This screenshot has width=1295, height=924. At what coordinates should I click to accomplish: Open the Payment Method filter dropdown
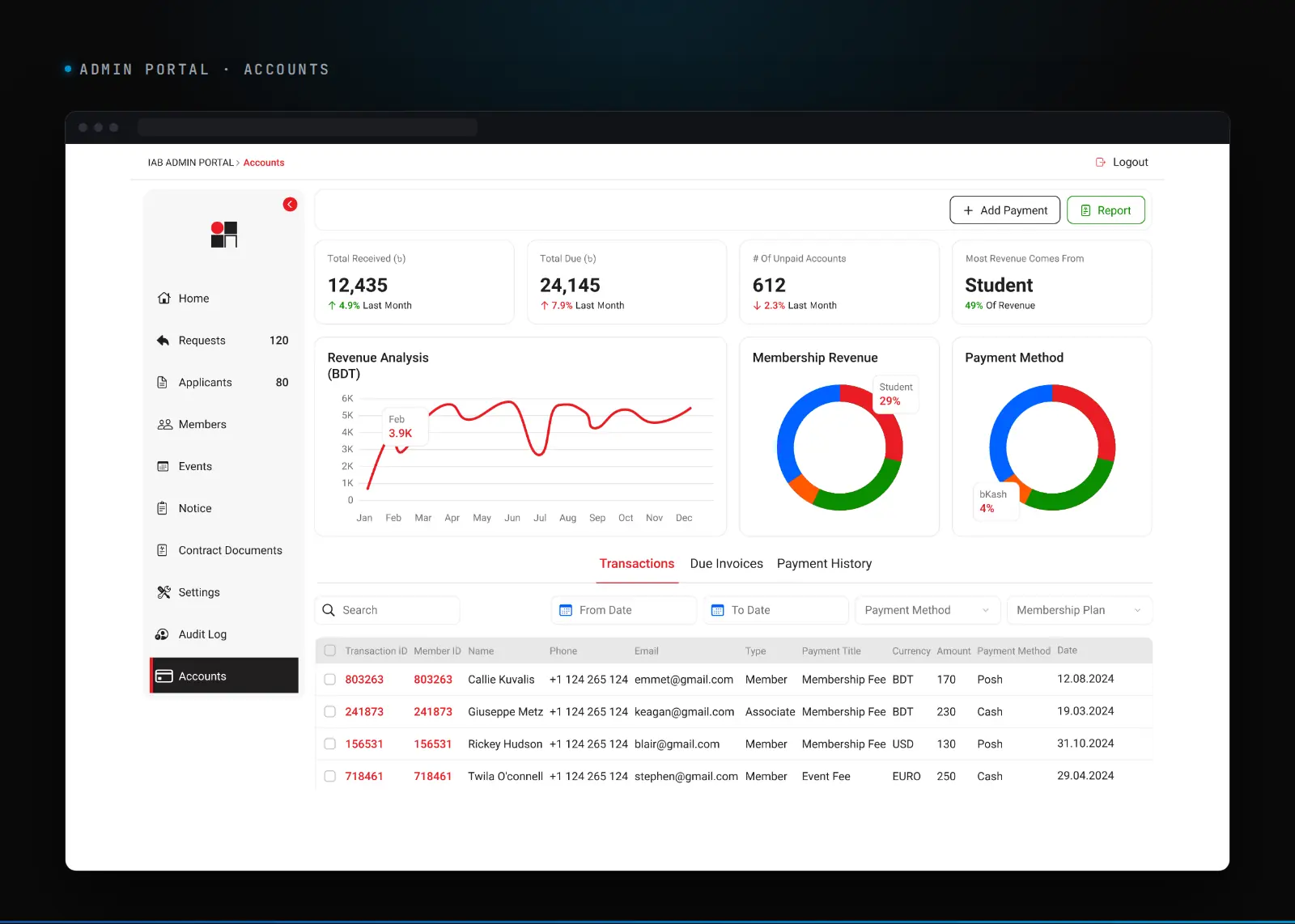[928, 610]
